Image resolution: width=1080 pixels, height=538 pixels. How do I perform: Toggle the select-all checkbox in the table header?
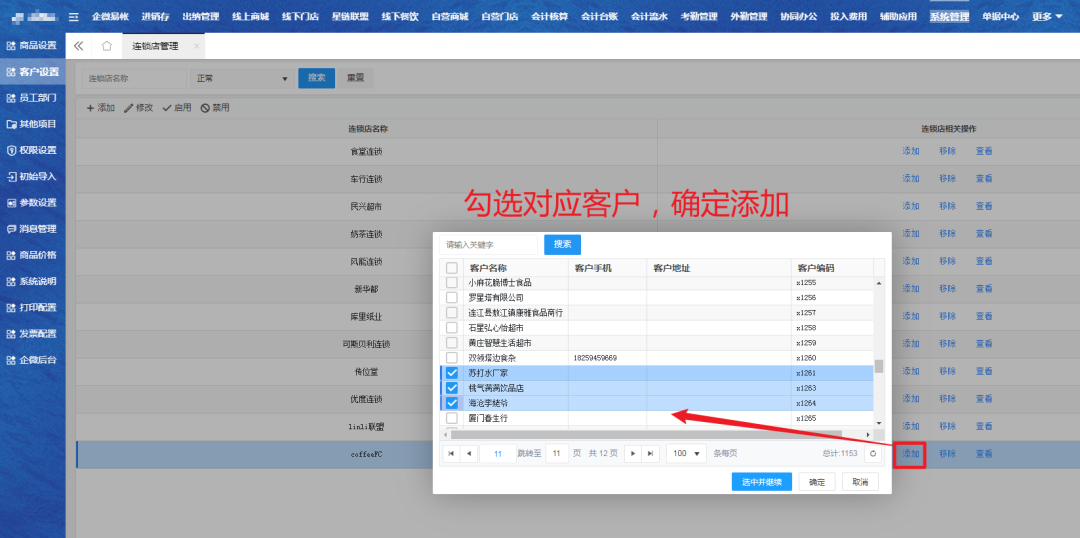tap(452, 268)
